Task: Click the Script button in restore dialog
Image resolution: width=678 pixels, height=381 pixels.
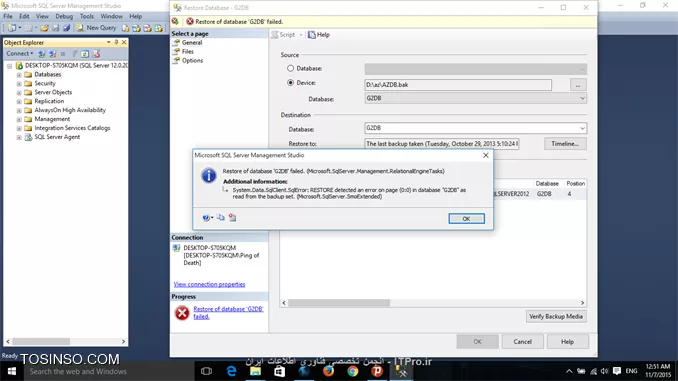Action: click(x=283, y=35)
